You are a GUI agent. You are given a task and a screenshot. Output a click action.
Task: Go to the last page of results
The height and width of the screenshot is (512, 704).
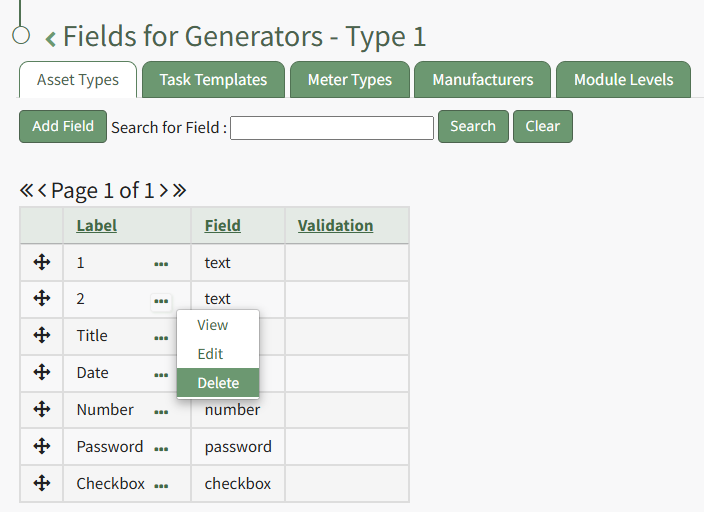(179, 190)
